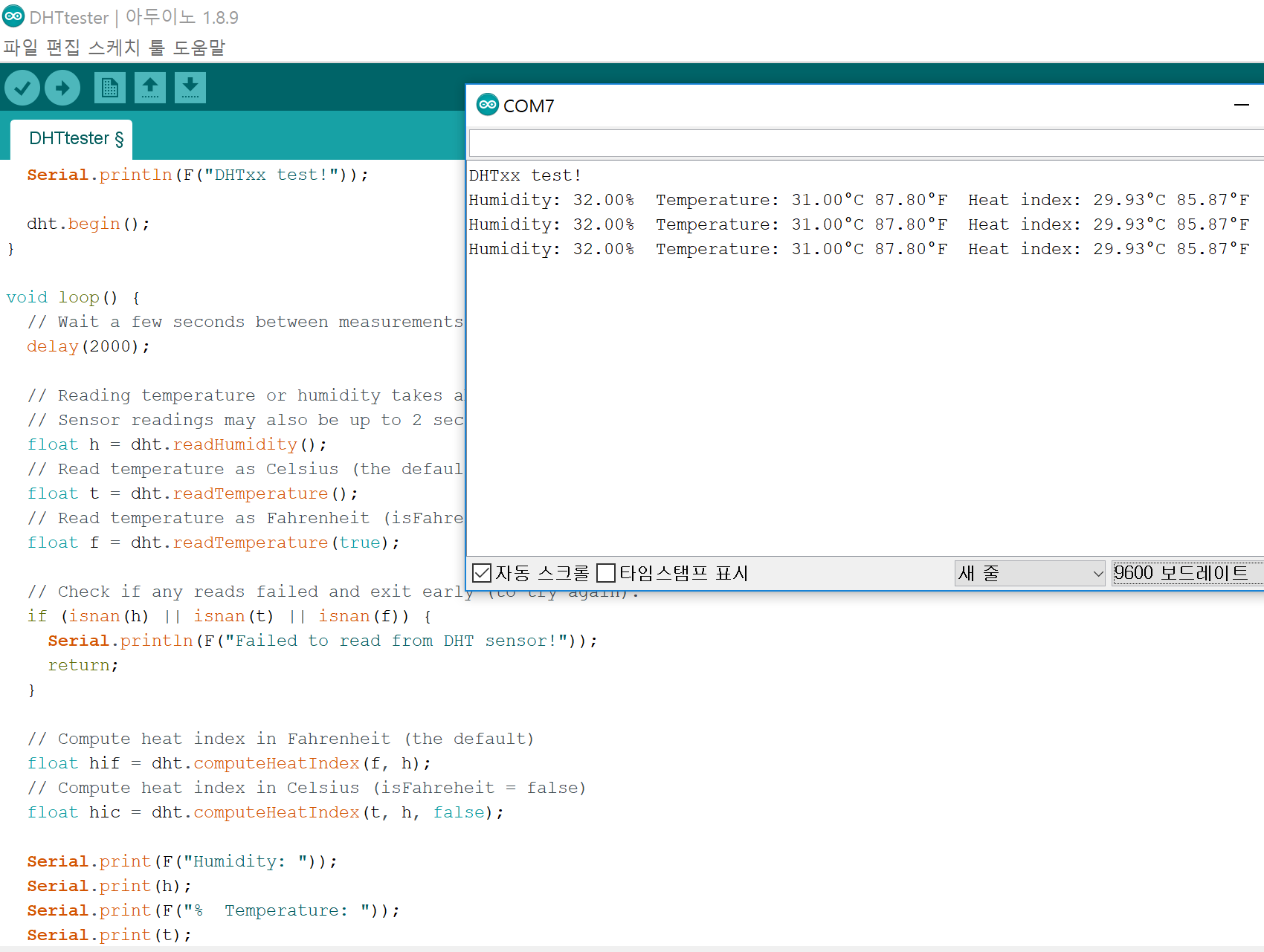
Task: Click the 'void loop() {' code line
Action: coord(74,297)
